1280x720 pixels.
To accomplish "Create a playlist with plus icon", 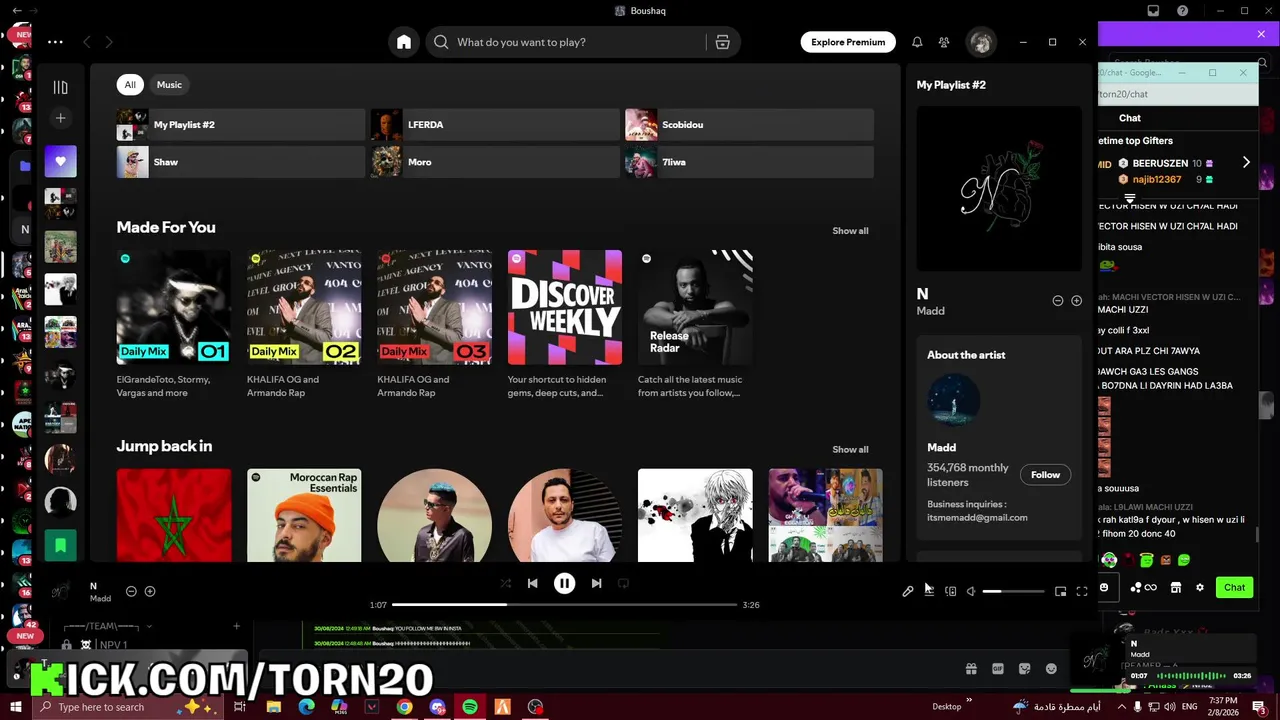I will tap(60, 118).
